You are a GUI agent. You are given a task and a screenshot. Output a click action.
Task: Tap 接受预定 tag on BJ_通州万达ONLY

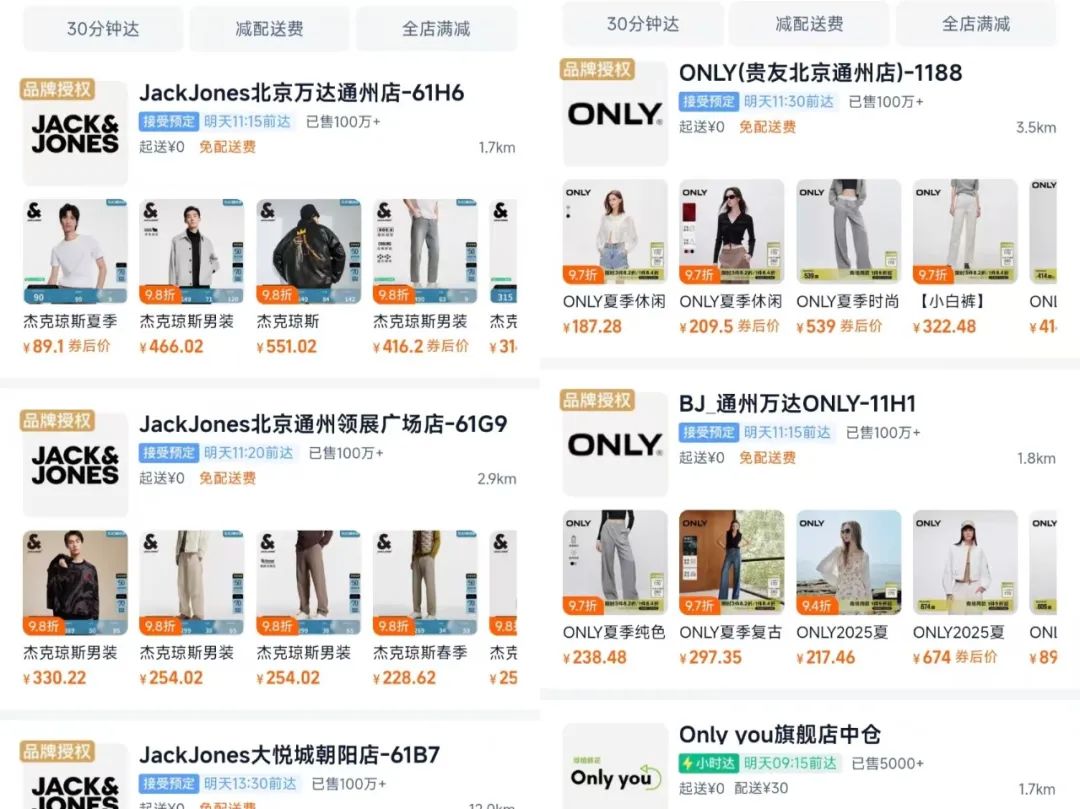pos(708,432)
